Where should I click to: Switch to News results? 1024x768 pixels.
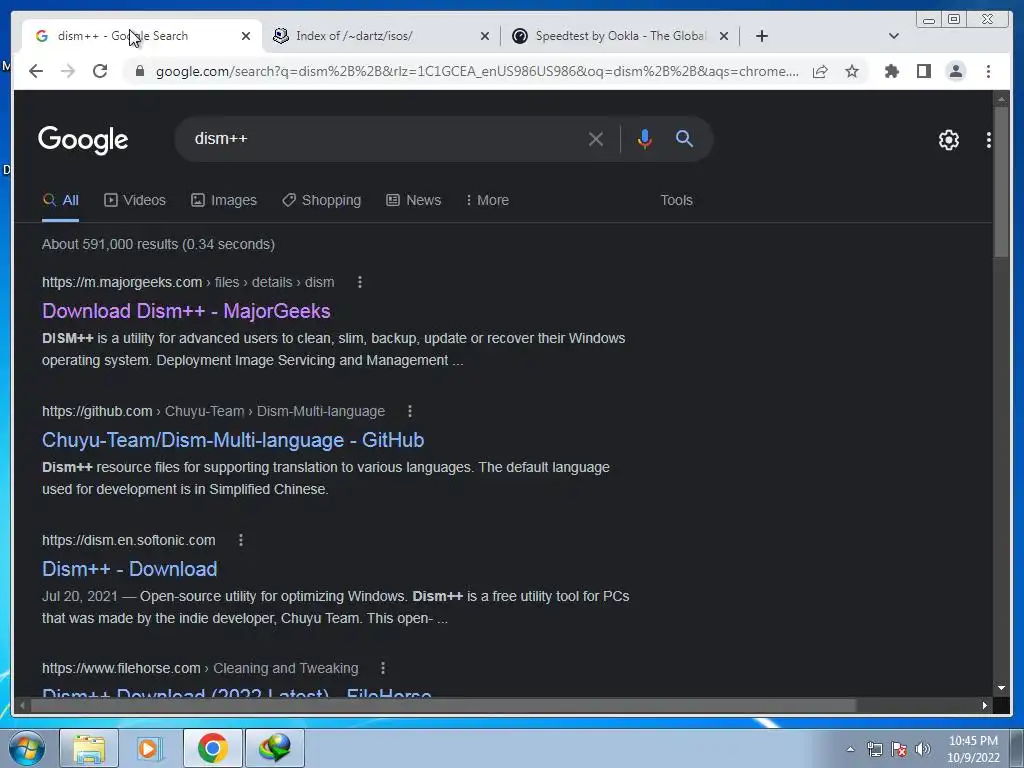(x=413, y=200)
